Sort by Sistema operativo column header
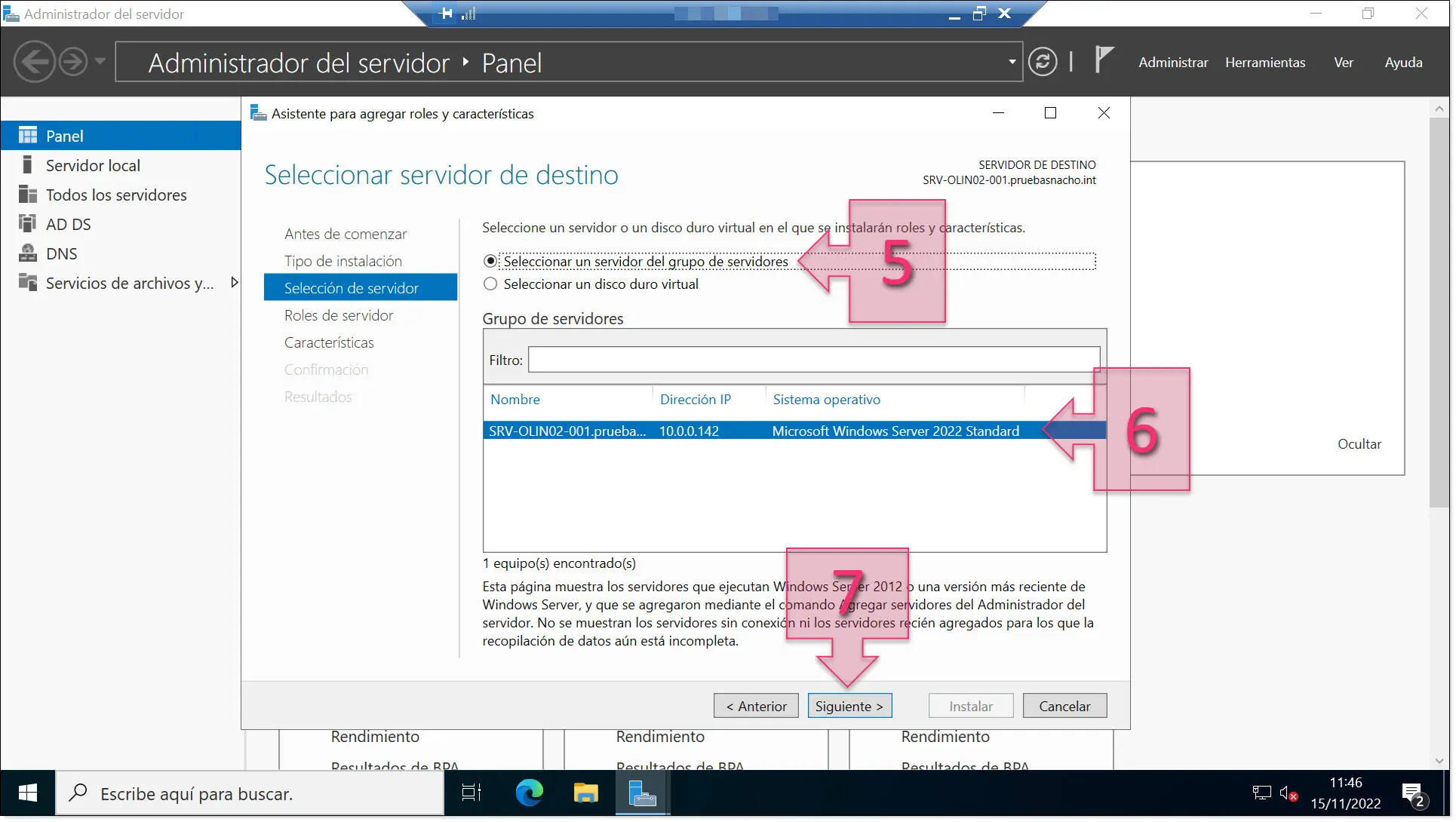The height and width of the screenshot is (822, 1456). pos(826,400)
